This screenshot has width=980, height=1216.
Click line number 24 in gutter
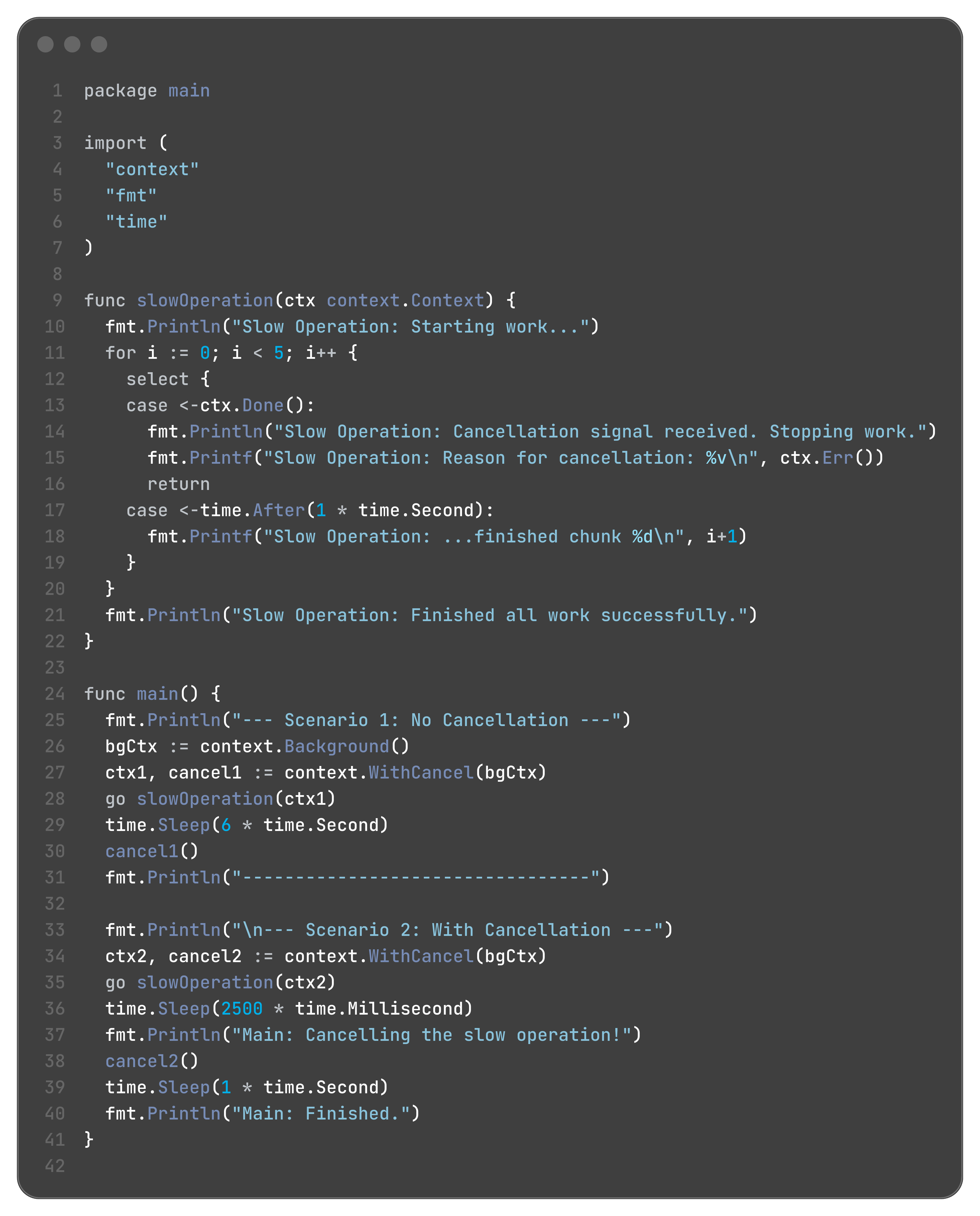click(55, 694)
